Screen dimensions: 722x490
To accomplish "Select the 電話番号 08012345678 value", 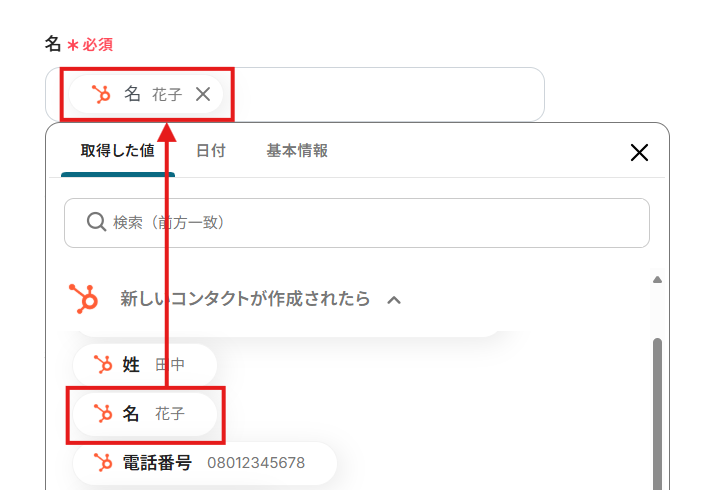I will tap(204, 463).
